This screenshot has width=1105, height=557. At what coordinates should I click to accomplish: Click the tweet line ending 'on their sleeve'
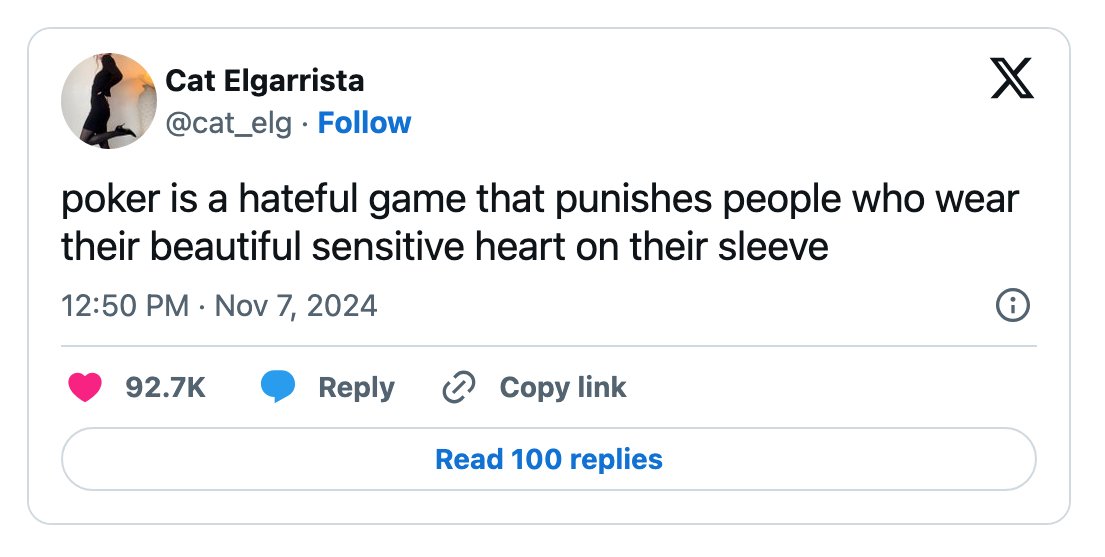coord(445,247)
